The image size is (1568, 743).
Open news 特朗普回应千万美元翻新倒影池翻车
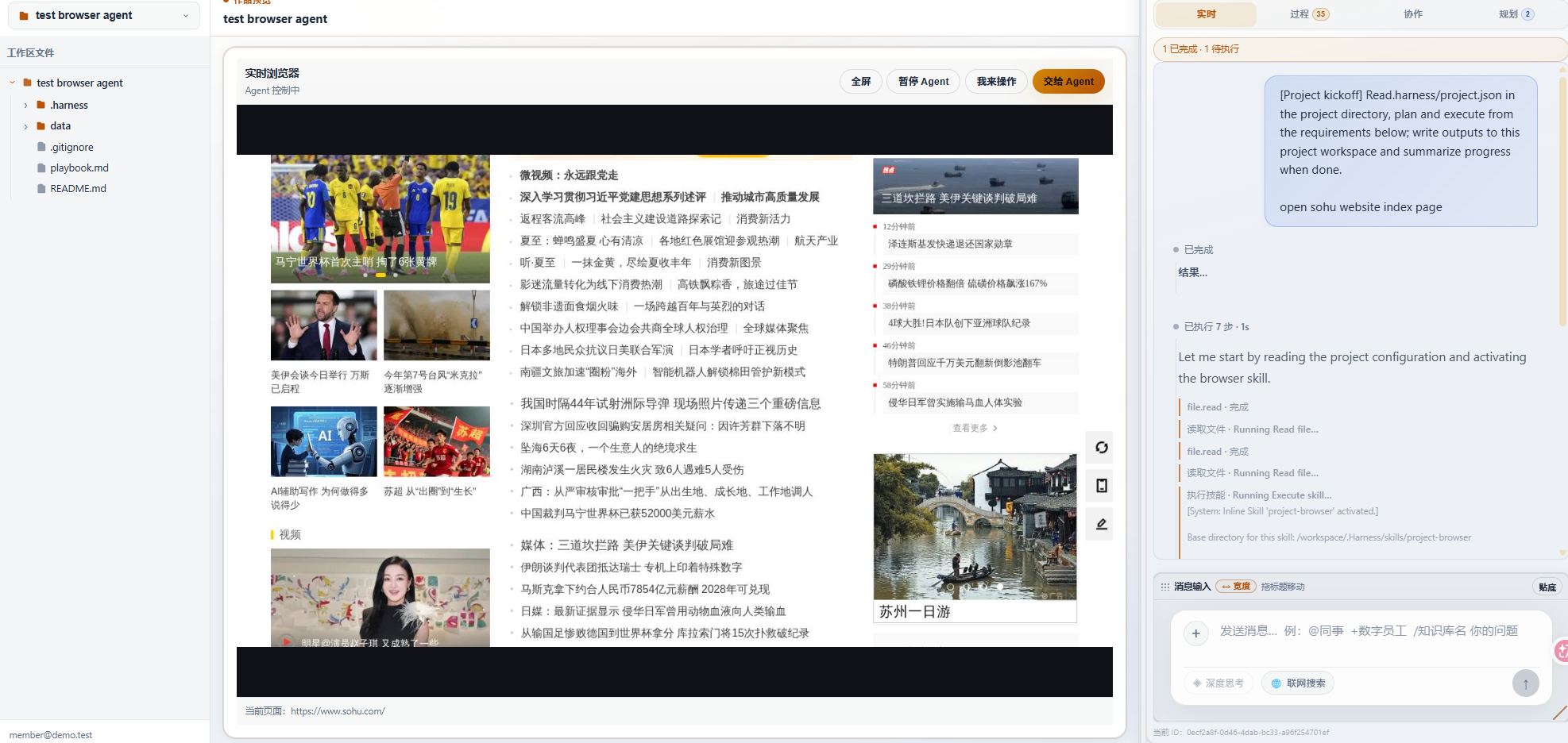[x=964, y=363]
